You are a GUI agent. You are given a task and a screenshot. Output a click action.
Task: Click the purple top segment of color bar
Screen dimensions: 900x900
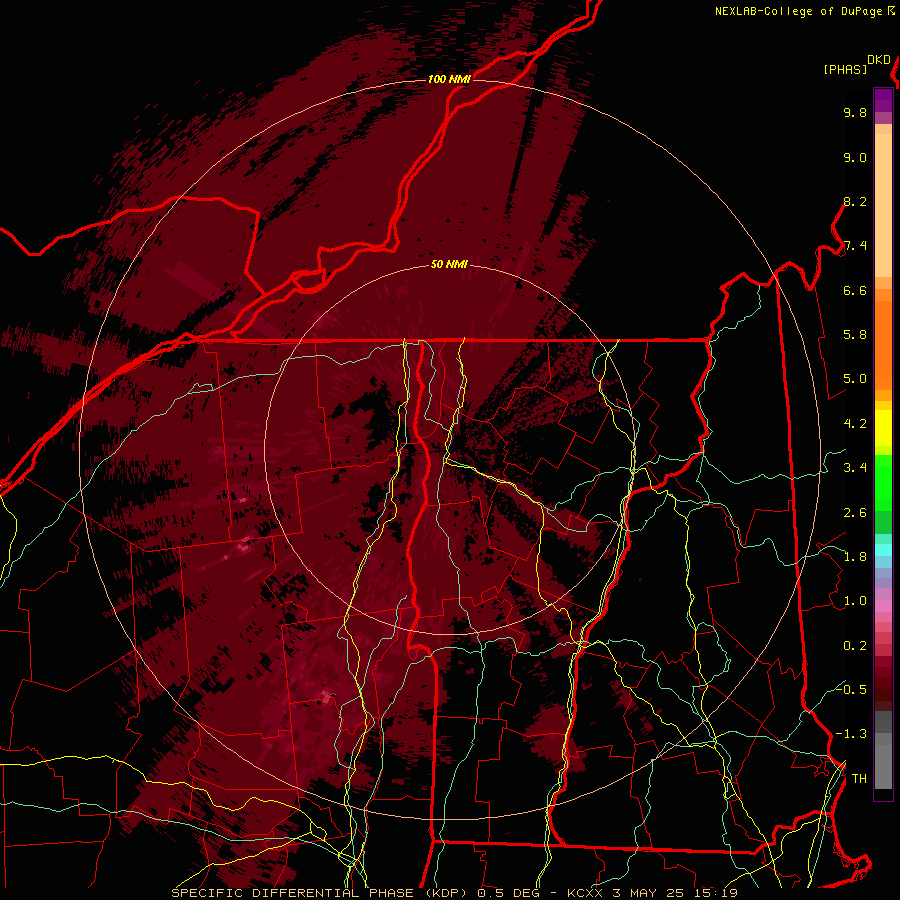pyautogui.click(x=883, y=100)
